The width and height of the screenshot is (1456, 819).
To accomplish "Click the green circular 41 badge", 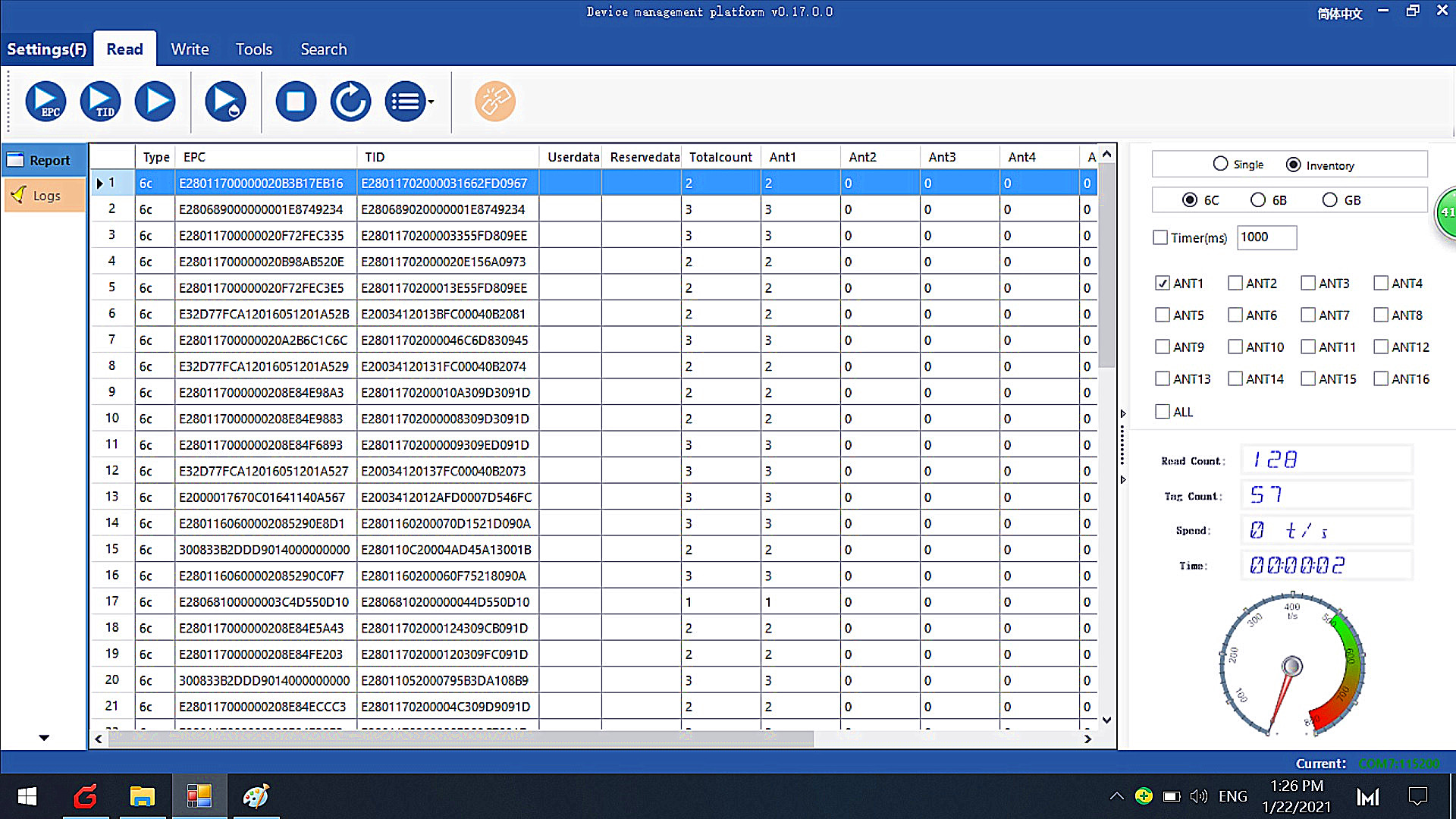I will pos(1446,212).
